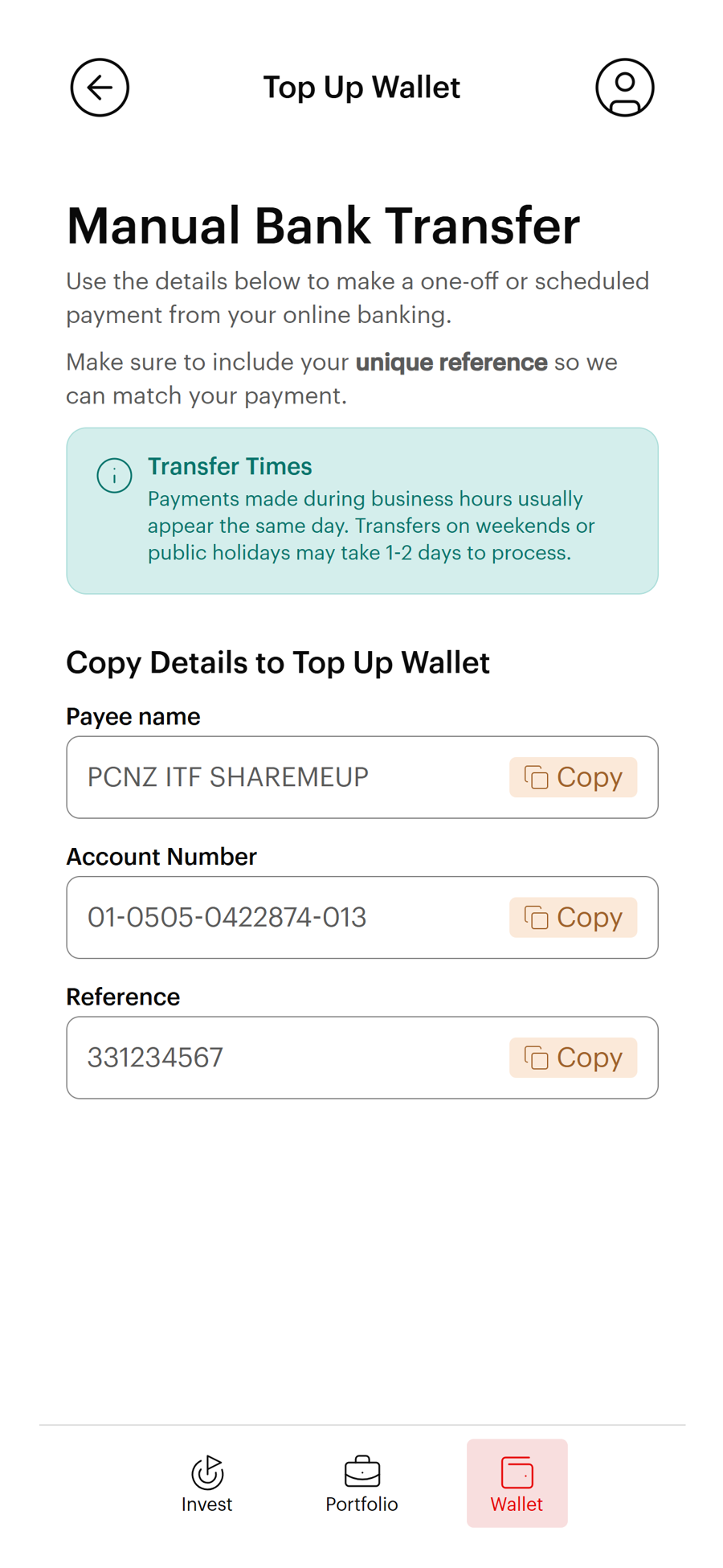Open the profile icon at top right
The image size is (723, 1568).
[x=625, y=87]
